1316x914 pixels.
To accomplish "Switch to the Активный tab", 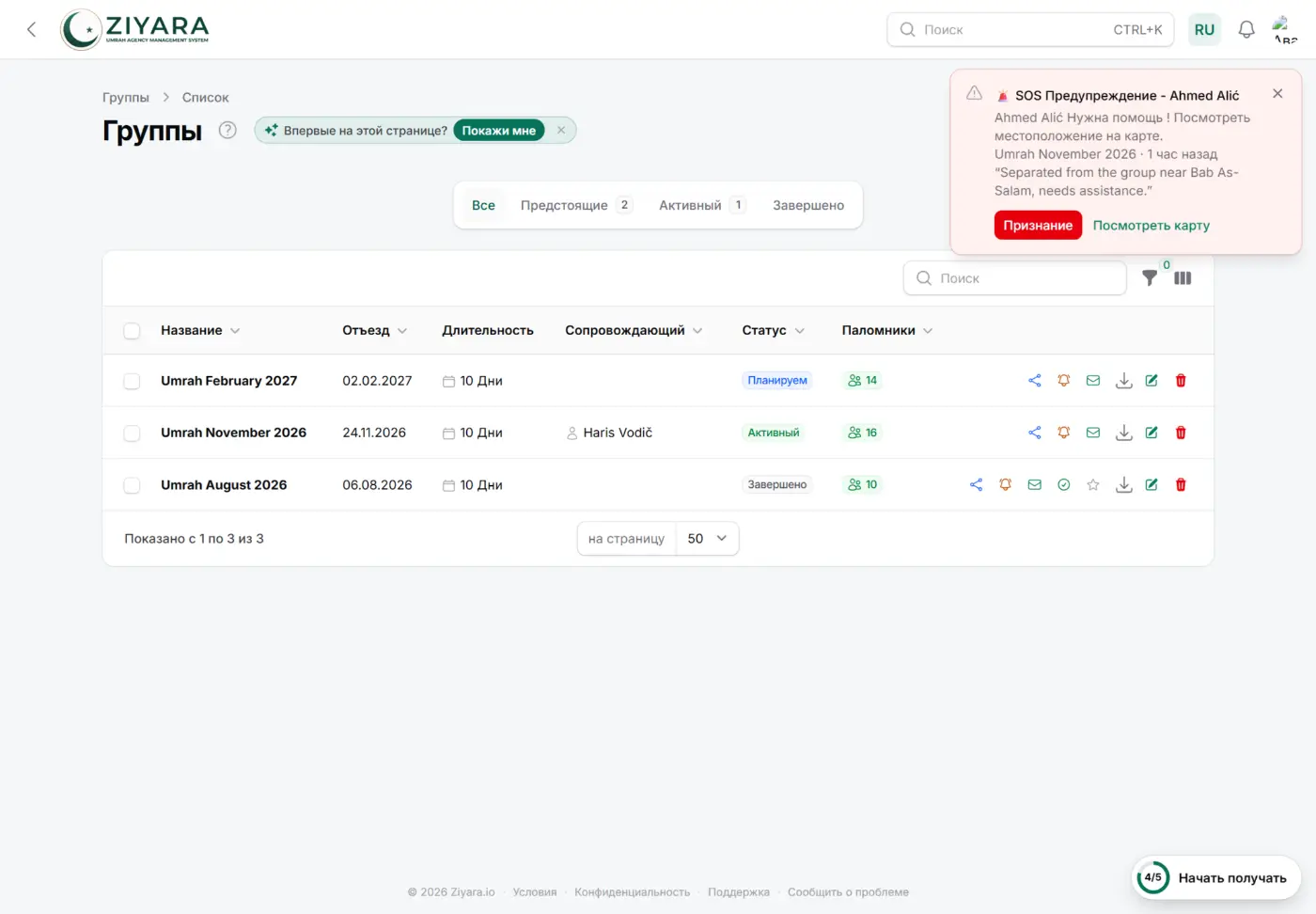I will [702, 205].
